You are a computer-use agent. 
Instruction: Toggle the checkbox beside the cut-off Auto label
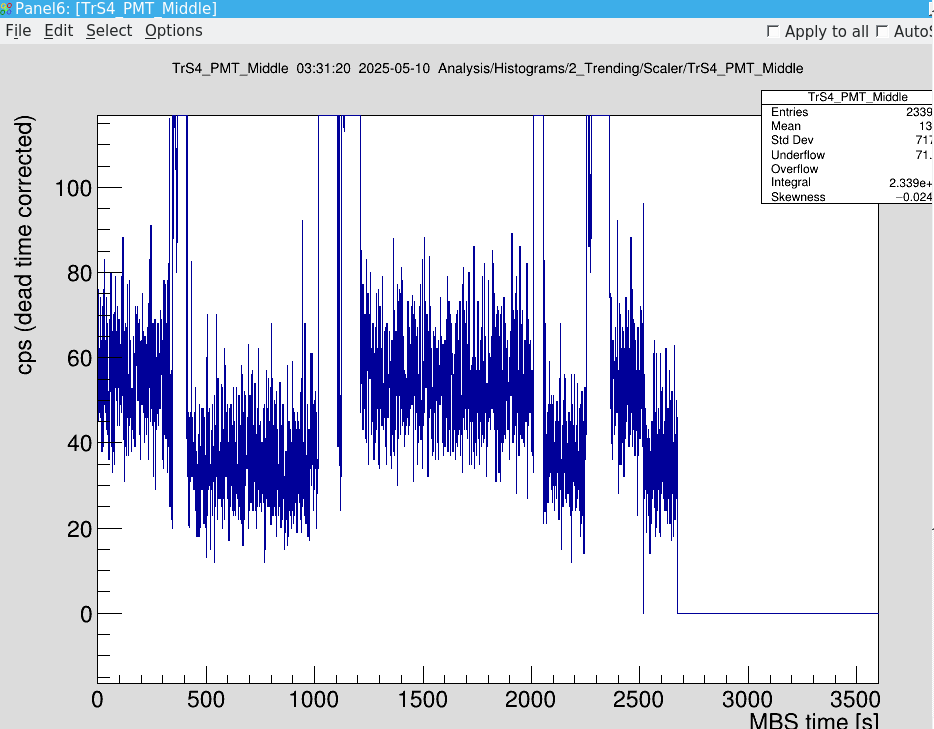[882, 31]
